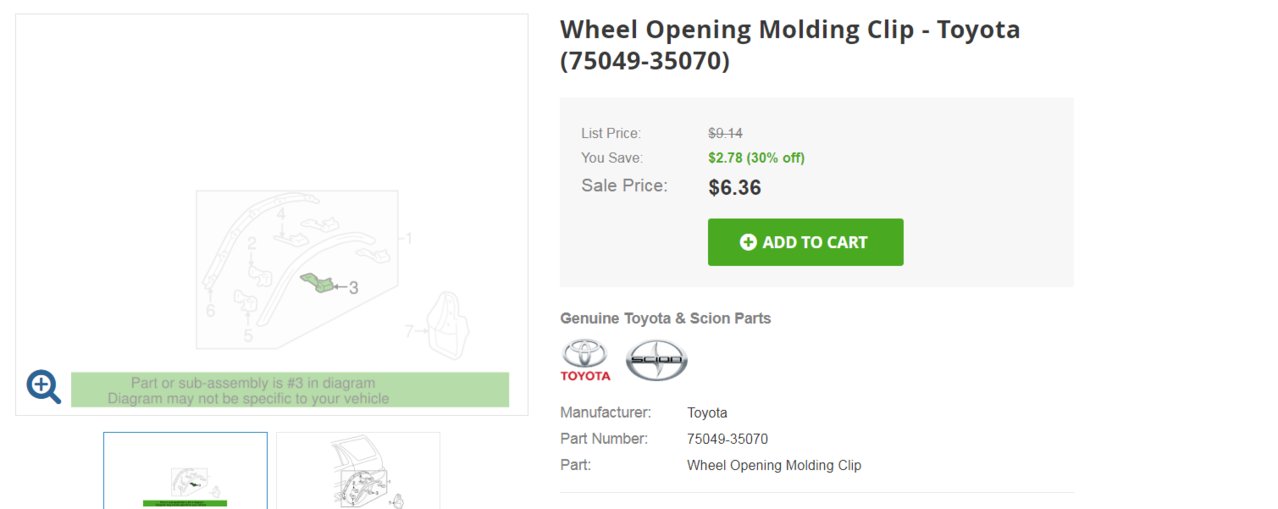1278x509 pixels.
Task: Click the Scion brand logo
Action: click(657, 360)
